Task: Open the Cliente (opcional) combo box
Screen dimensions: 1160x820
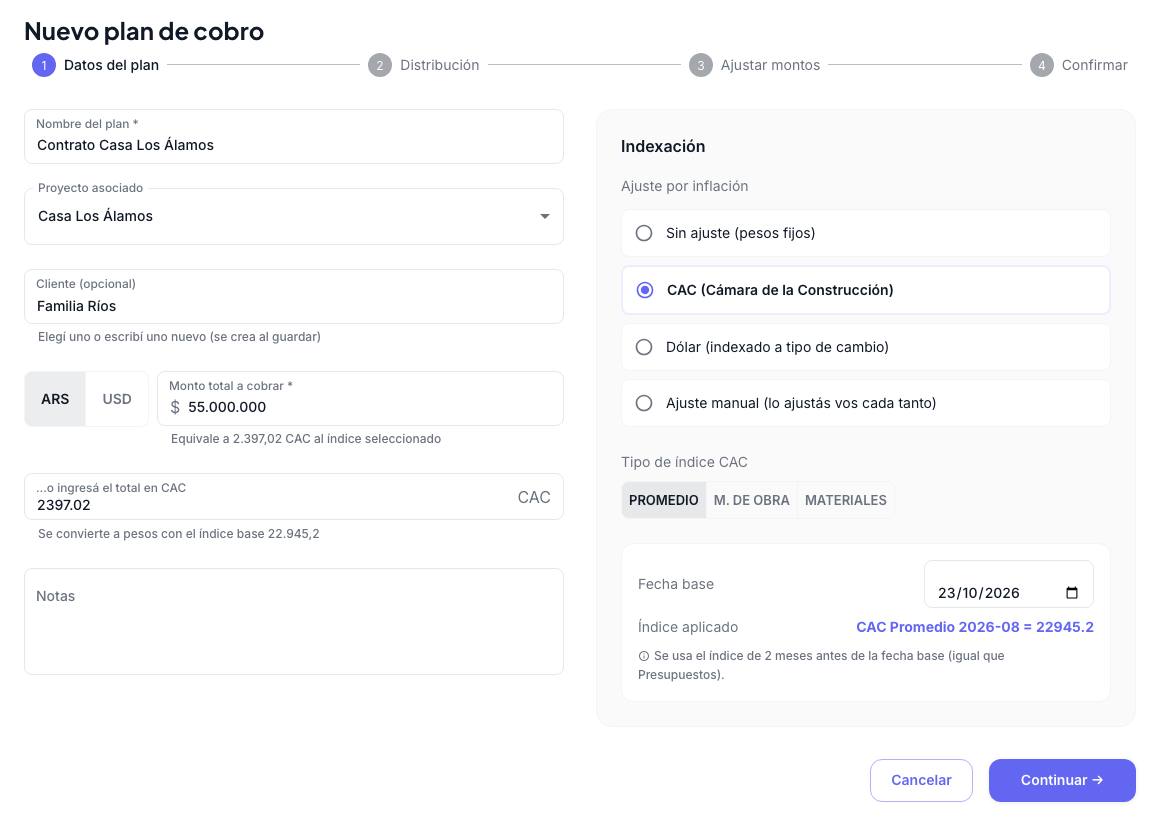Action: click(x=294, y=297)
